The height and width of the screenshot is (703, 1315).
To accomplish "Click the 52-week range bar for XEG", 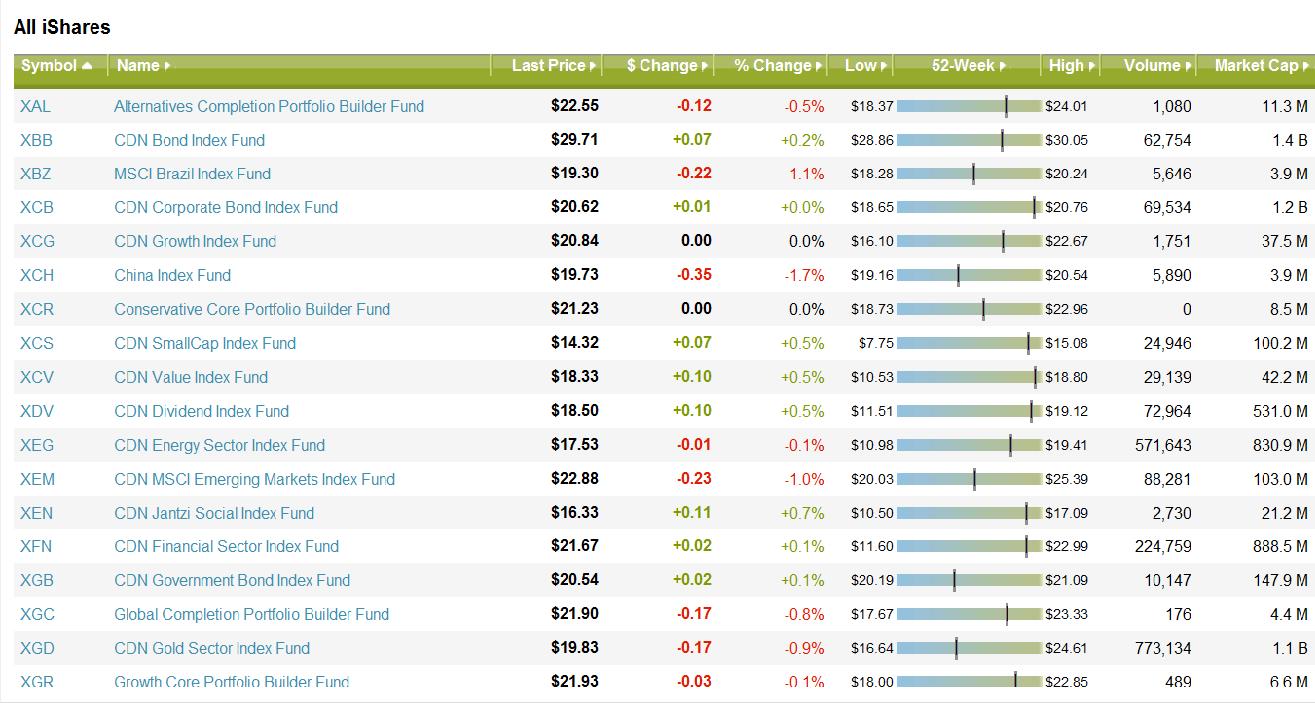I will click(x=969, y=445).
